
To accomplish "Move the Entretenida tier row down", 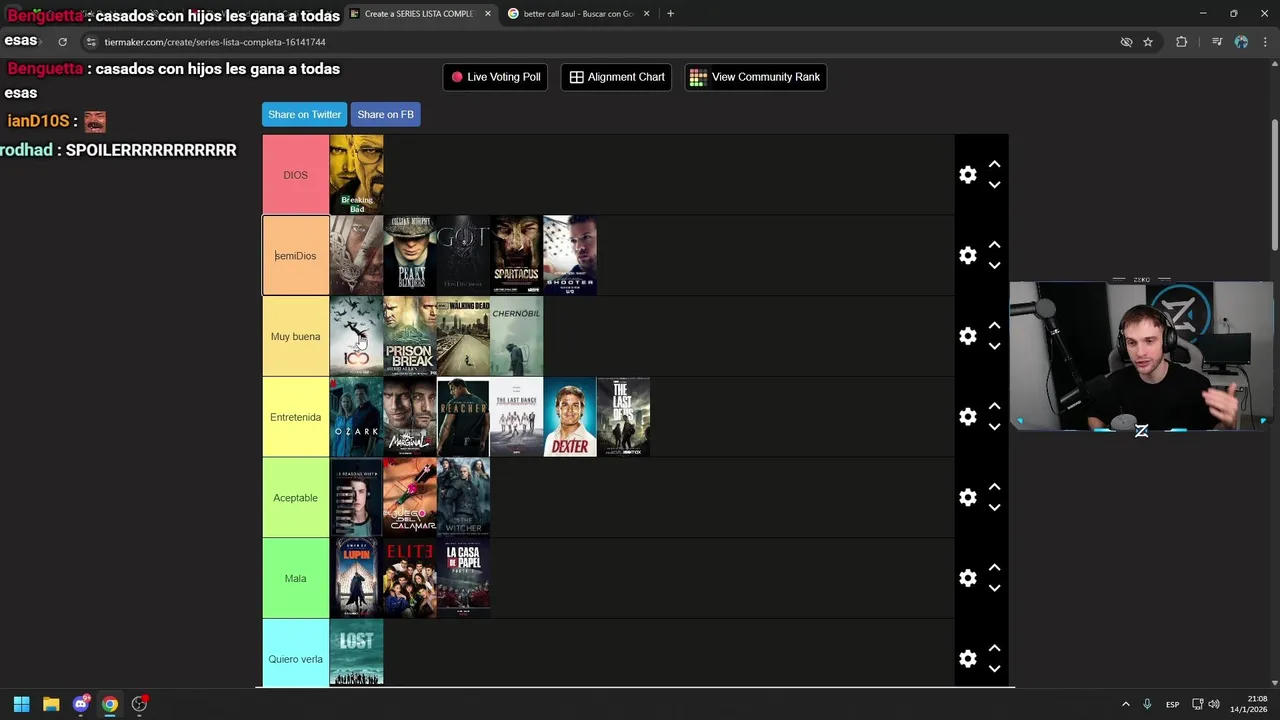I will coord(994,427).
